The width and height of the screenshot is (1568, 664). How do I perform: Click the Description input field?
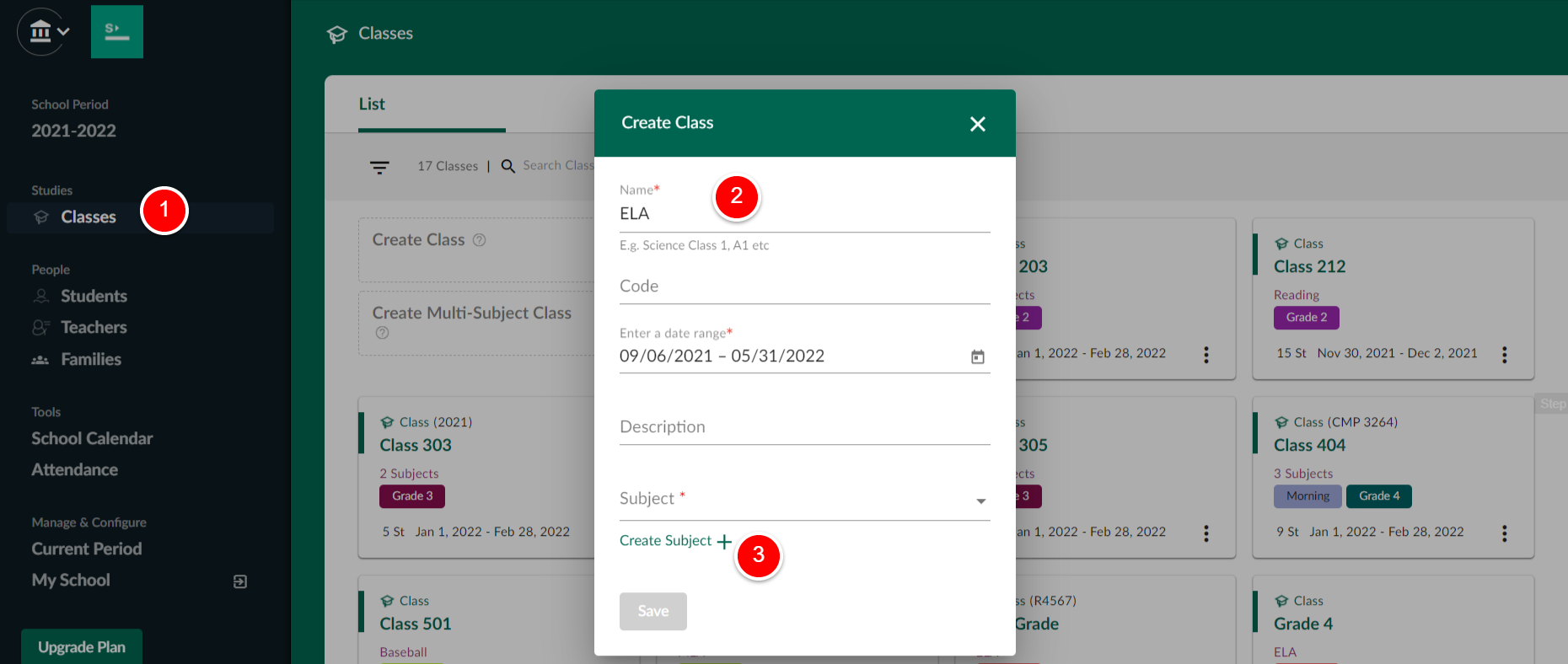[x=804, y=427]
